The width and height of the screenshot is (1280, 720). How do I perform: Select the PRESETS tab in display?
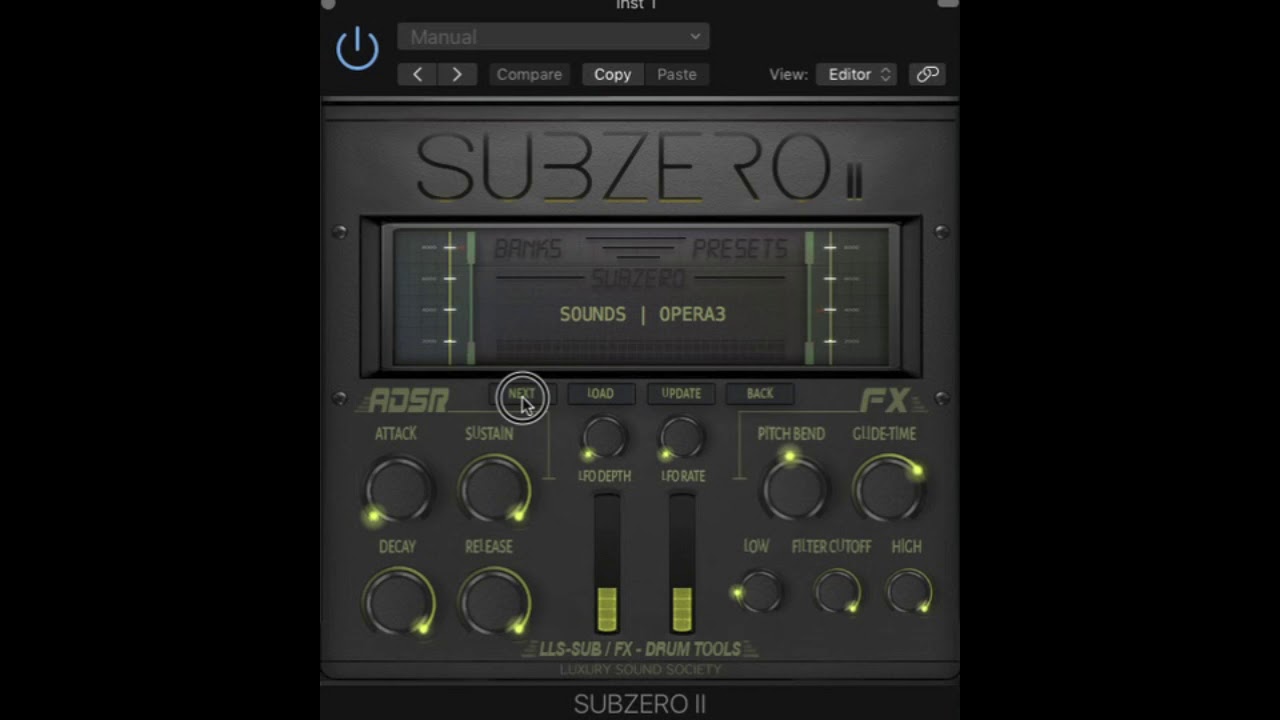click(740, 249)
